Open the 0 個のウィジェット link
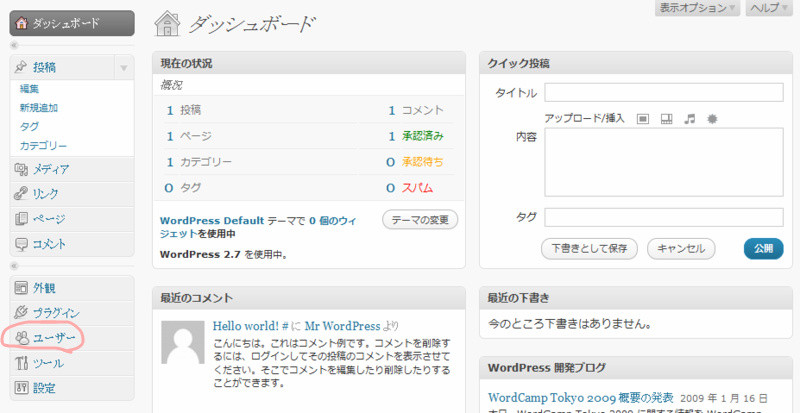Viewport: 800px width, 413px height. (x=258, y=227)
